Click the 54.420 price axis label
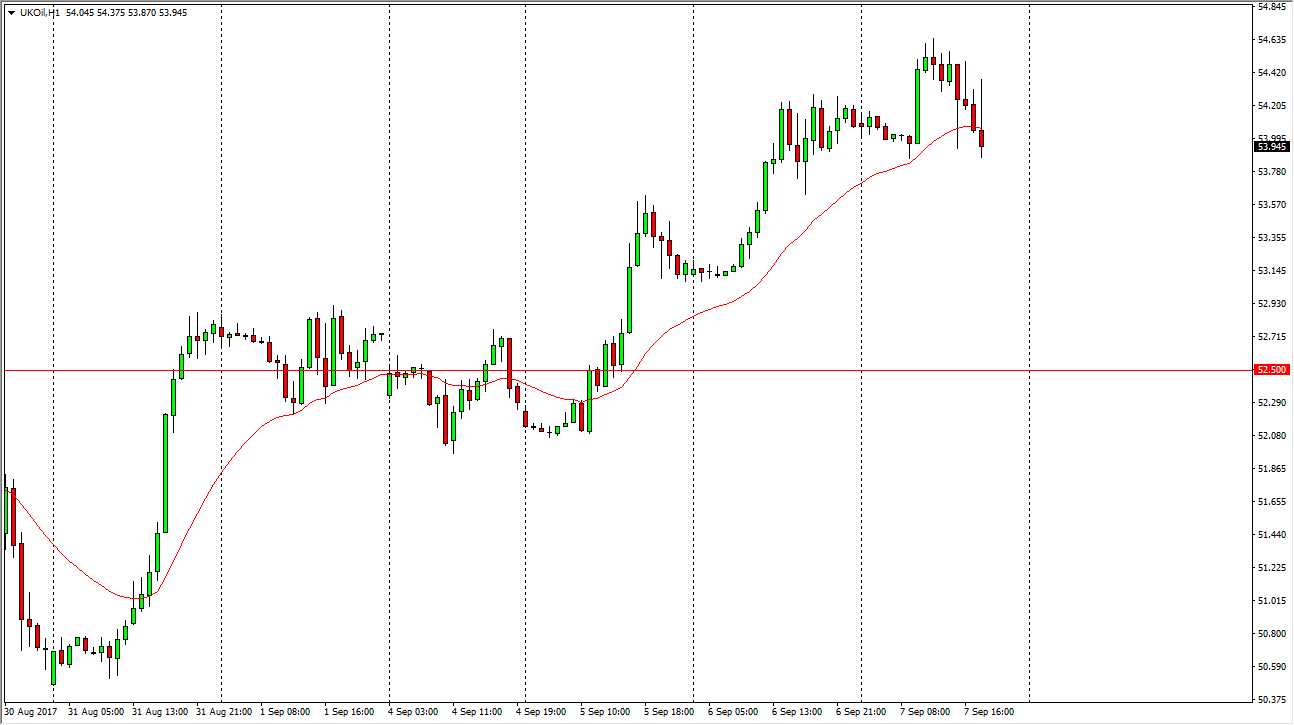Viewport: 1294px width, 725px height. click(1272, 73)
